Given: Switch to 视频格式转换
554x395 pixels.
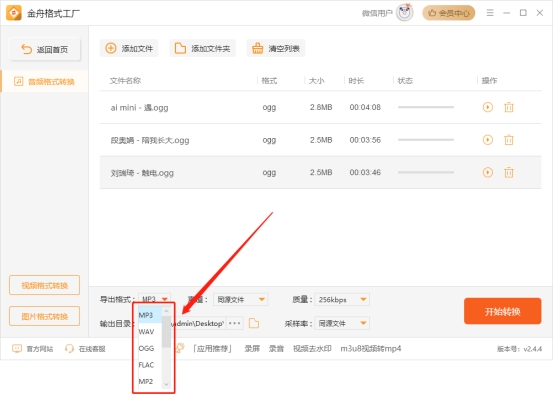Looking at the screenshot, I should coord(45,285).
